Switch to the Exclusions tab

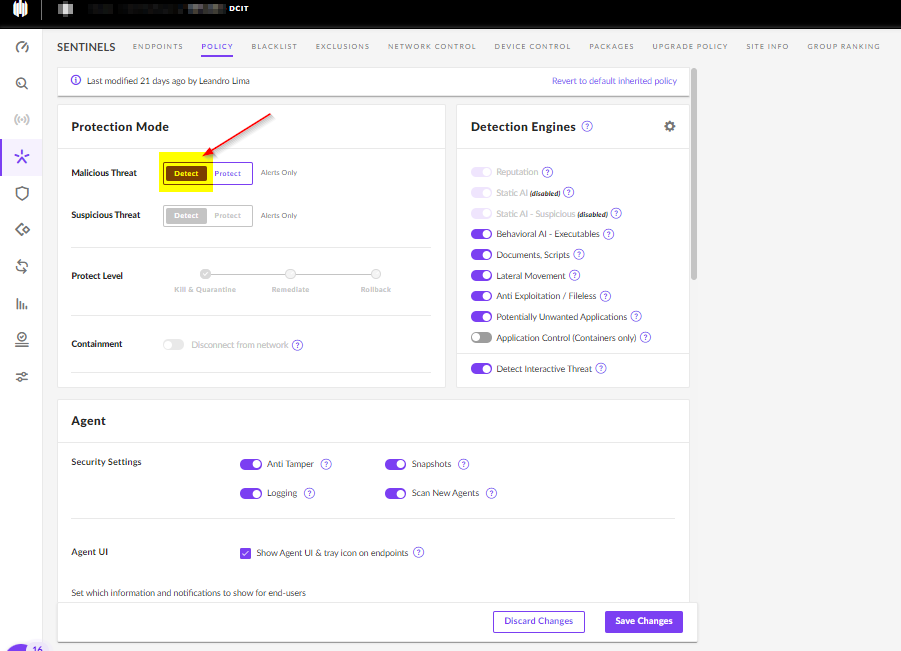(x=342, y=47)
